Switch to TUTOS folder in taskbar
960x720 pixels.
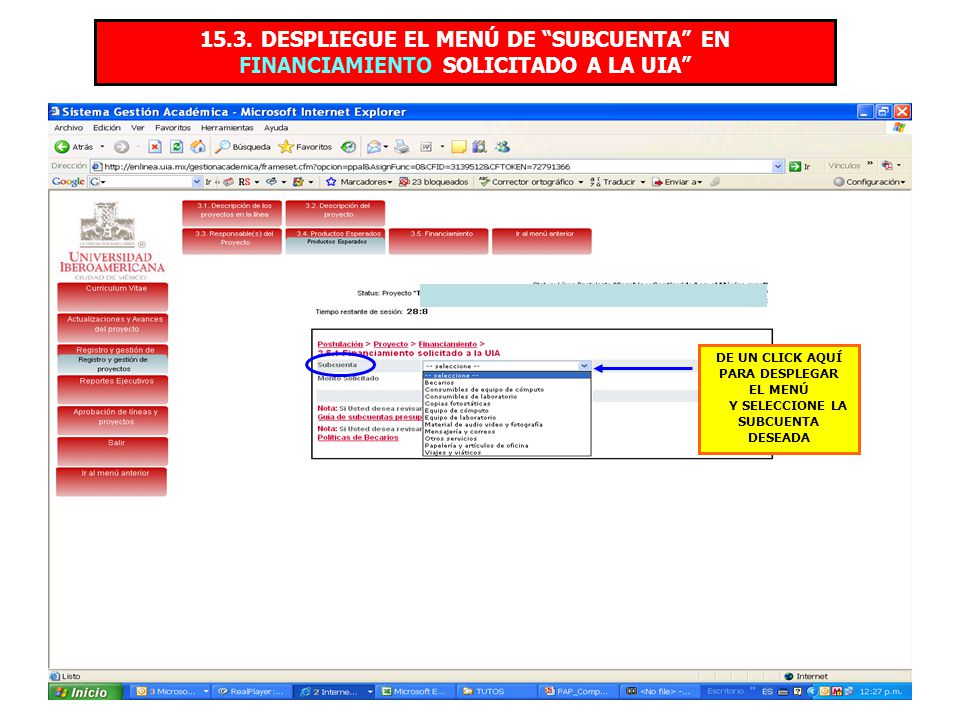pos(495,692)
